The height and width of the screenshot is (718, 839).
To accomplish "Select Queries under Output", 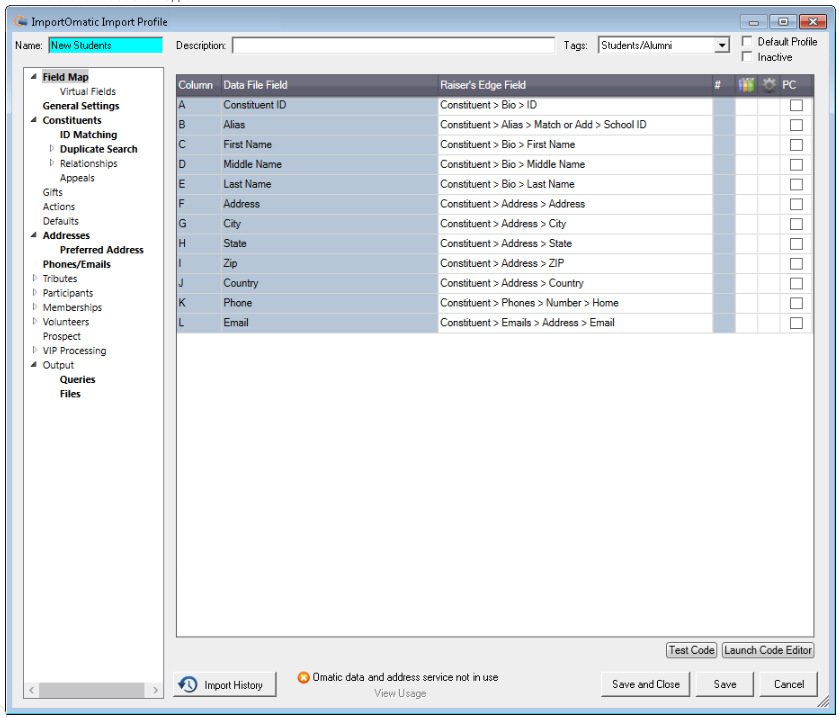I will [77, 379].
